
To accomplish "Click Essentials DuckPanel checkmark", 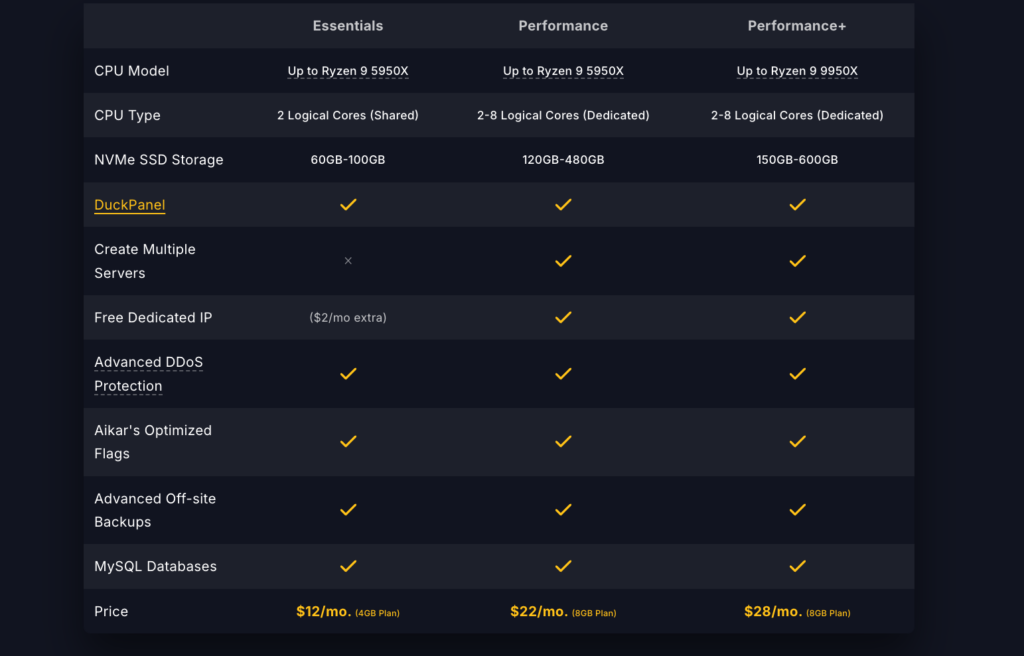I will tap(348, 205).
